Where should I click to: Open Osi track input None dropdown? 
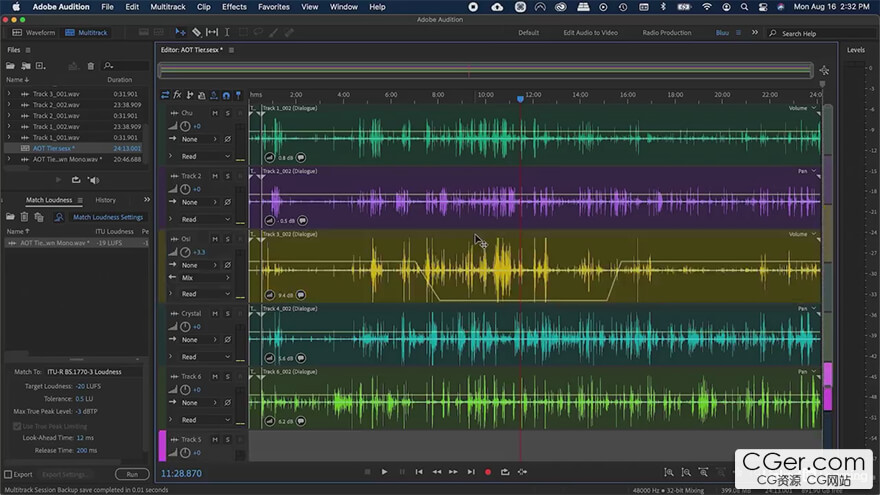(199, 265)
